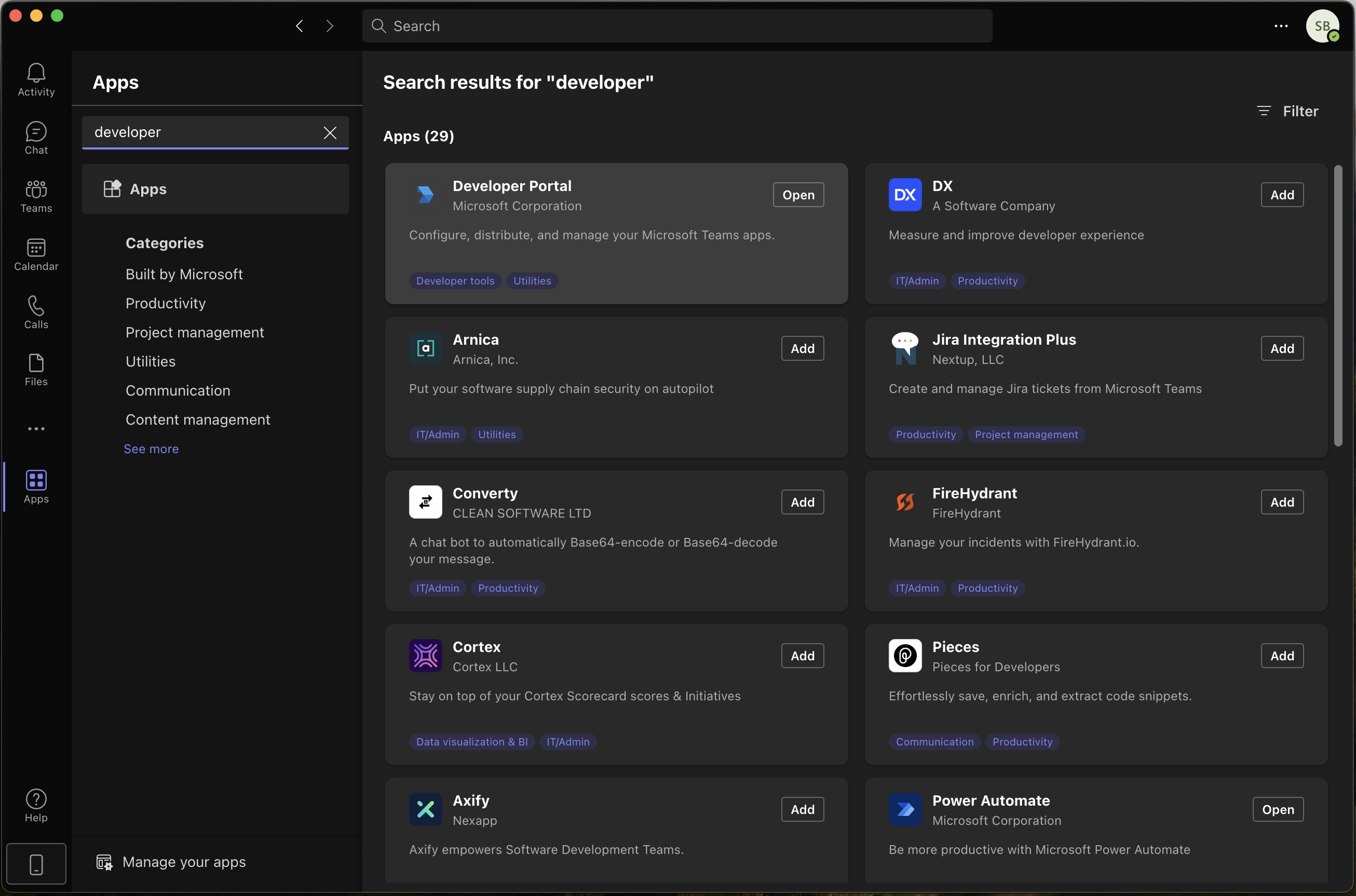The height and width of the screenshot is (896, 1356).
Task: Open the Chat icon in sidebar
Action: click(x=36, y=138)
